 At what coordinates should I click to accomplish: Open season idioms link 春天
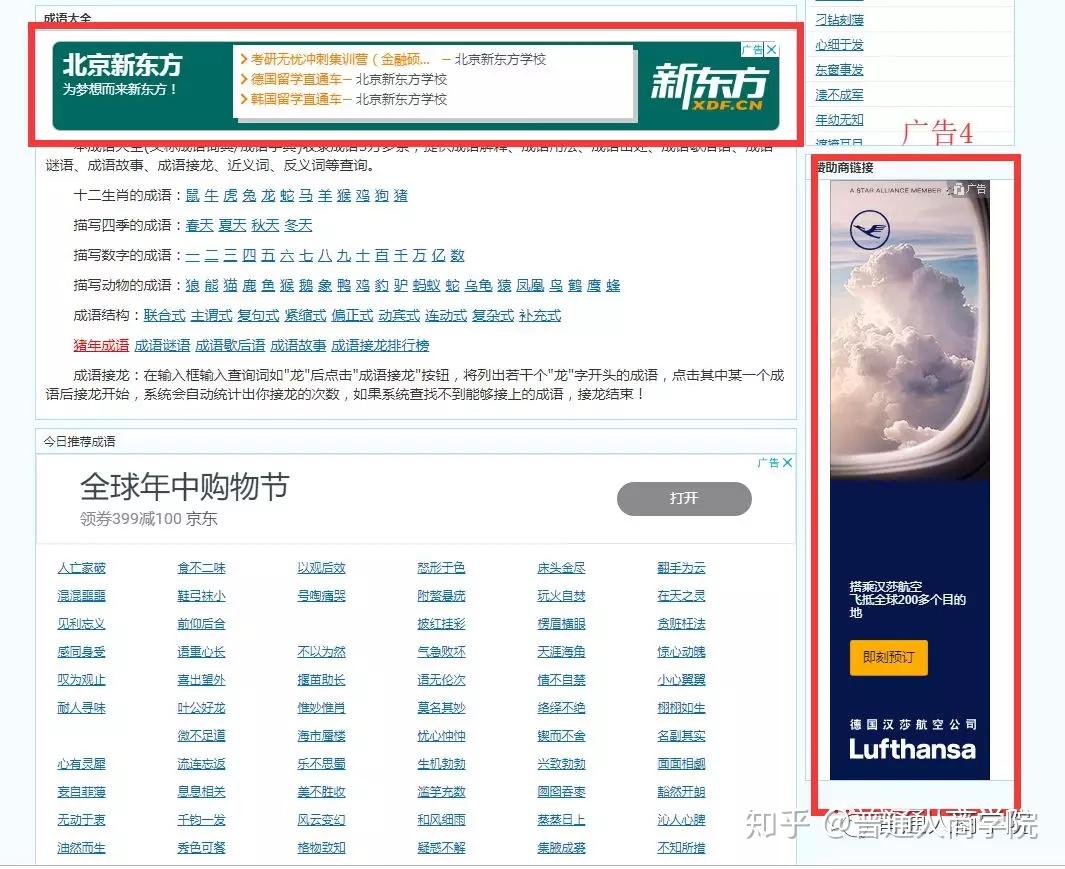(x=199, y=226)
